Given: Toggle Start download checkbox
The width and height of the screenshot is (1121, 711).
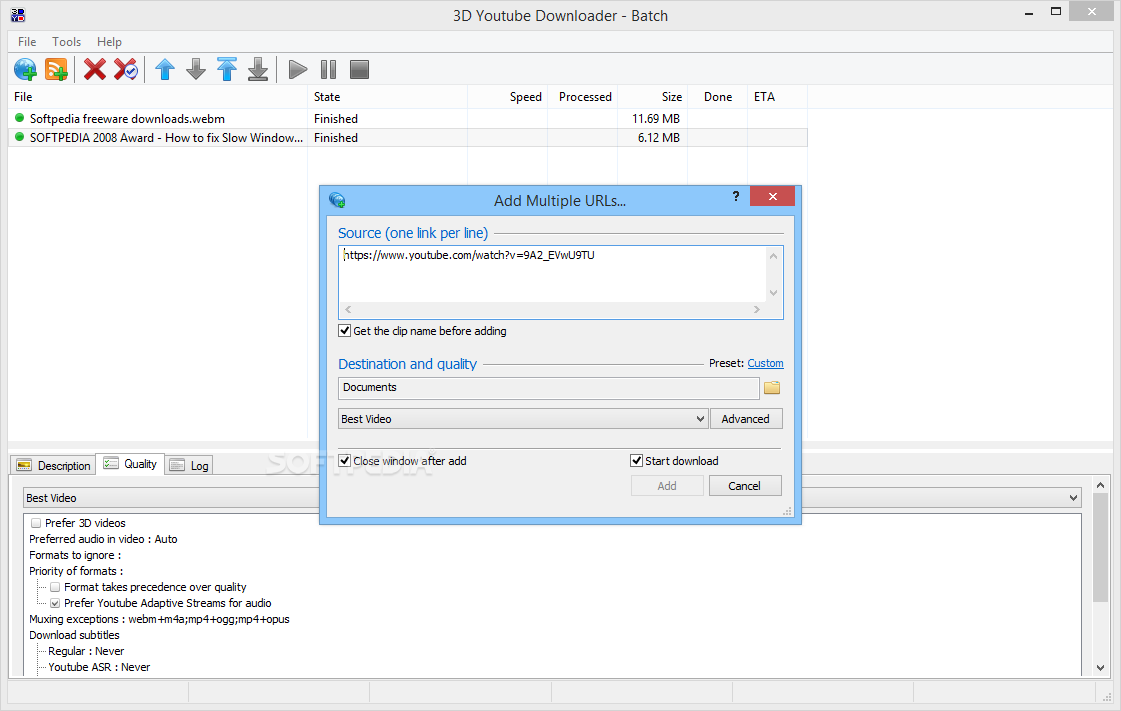Looking at the screenshot, I should [x=636, y=461].
